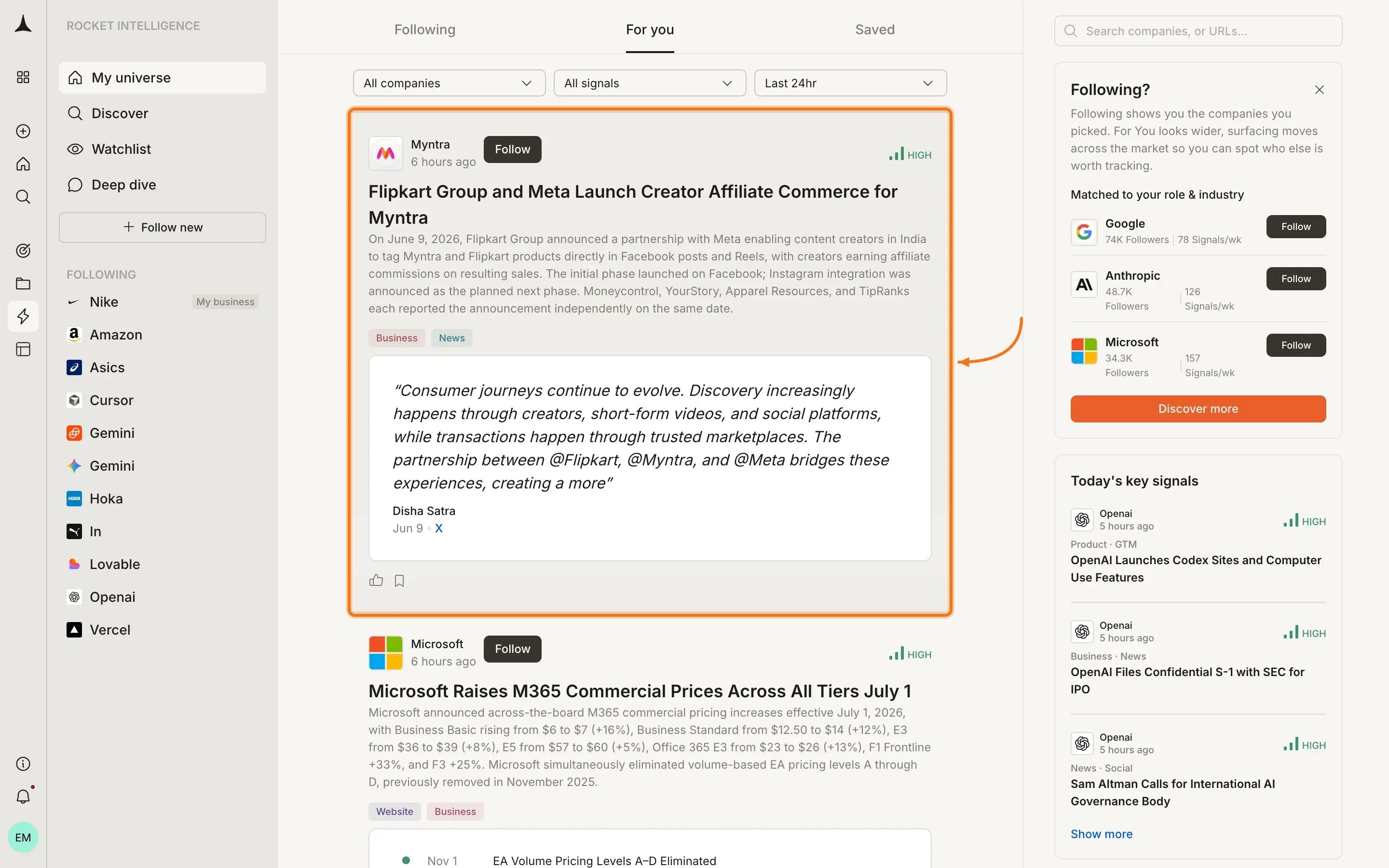Follow Microsoft in suggestions panel
The height and width of the screenshot is (868, 1389).
[1295, 345]
